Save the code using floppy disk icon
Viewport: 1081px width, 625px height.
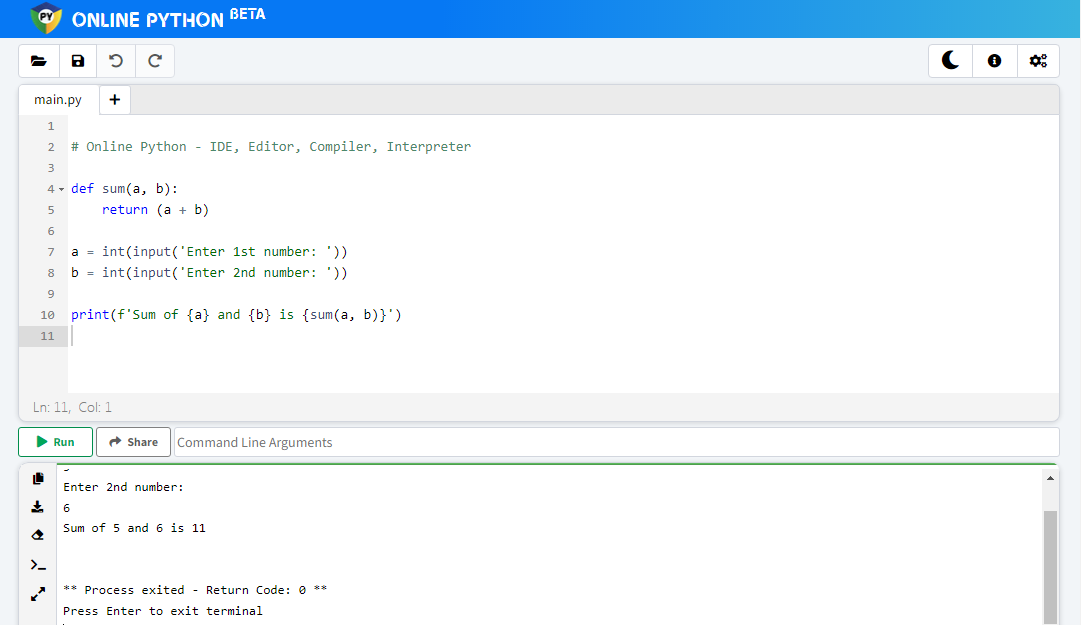pos(78,61)
